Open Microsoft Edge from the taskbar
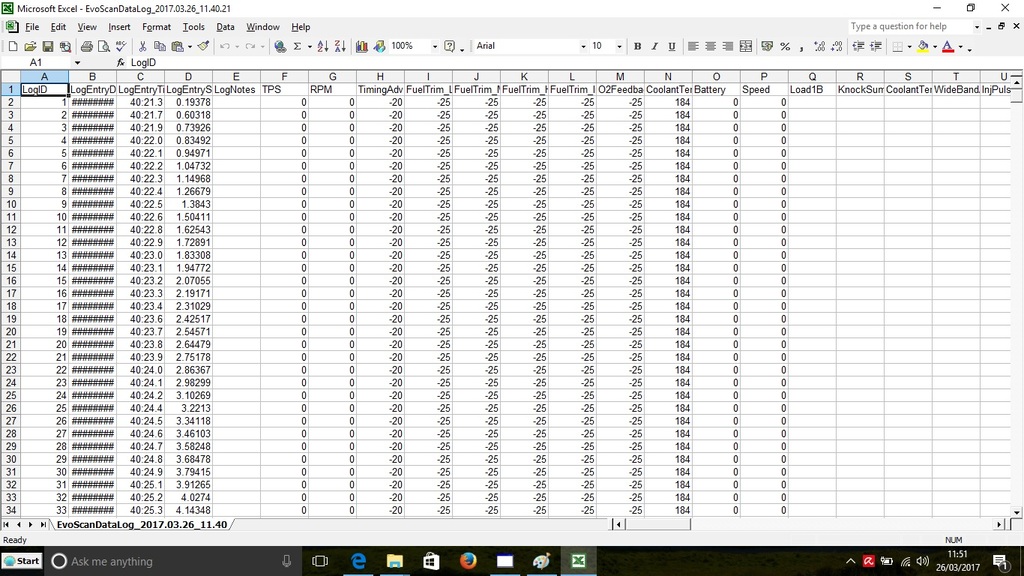This screenshot has height=576, width=1024. [x=359, y=561]
